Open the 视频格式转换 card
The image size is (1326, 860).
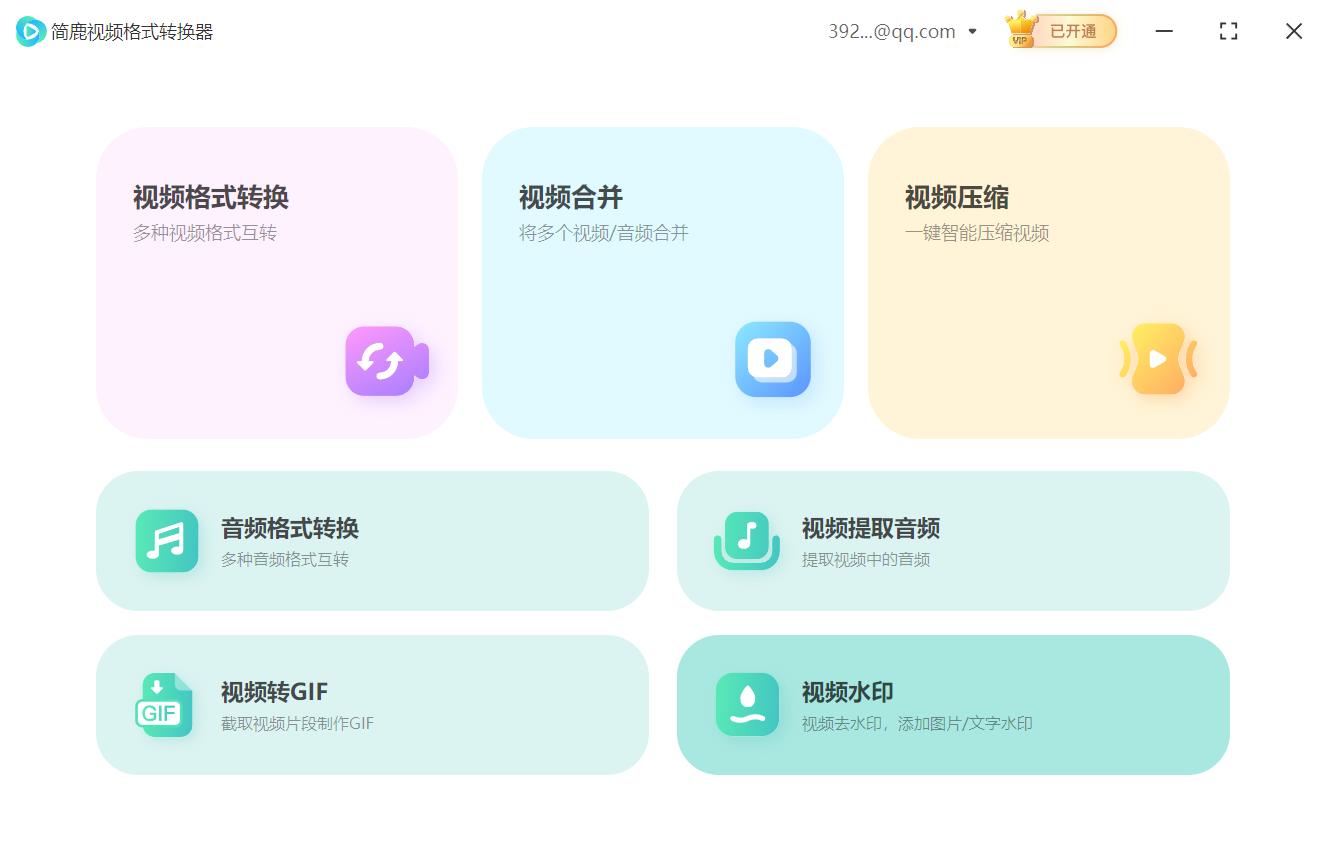(x=277, y=283)
